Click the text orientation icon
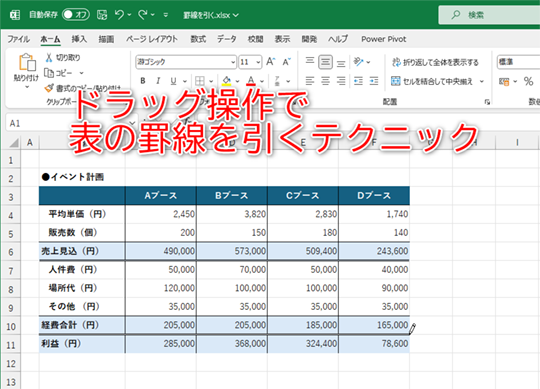This screenshot has height=389, width=540. (x=358, y=62)
